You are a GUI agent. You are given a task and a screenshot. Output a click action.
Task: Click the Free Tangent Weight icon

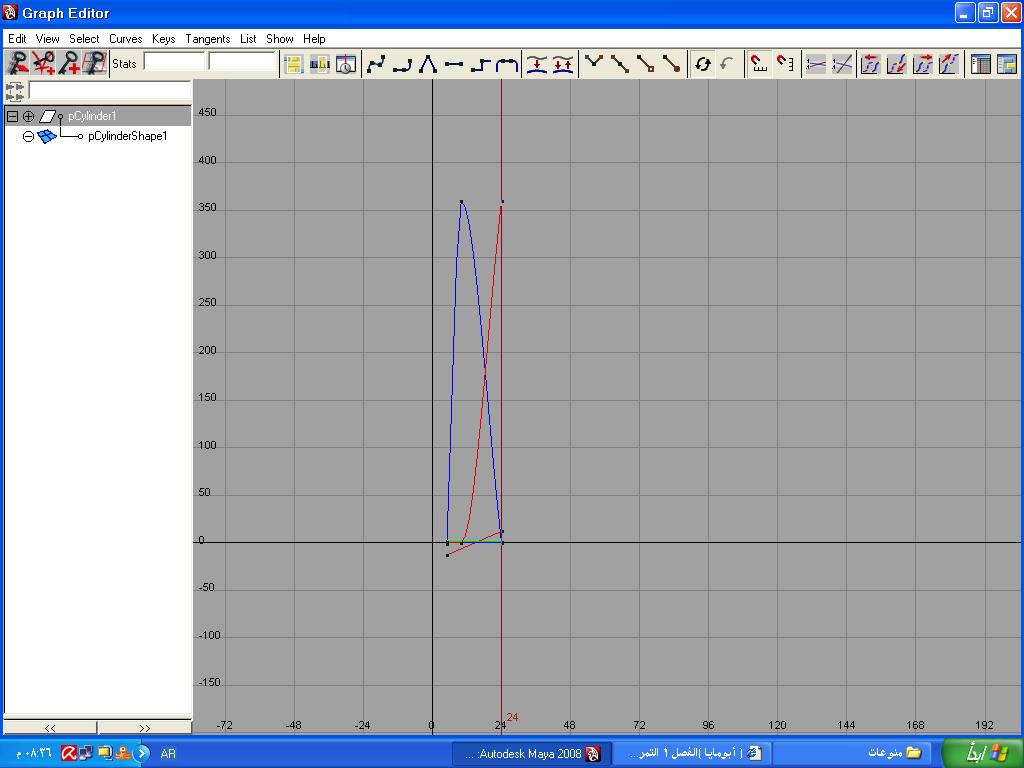(646, 64)
